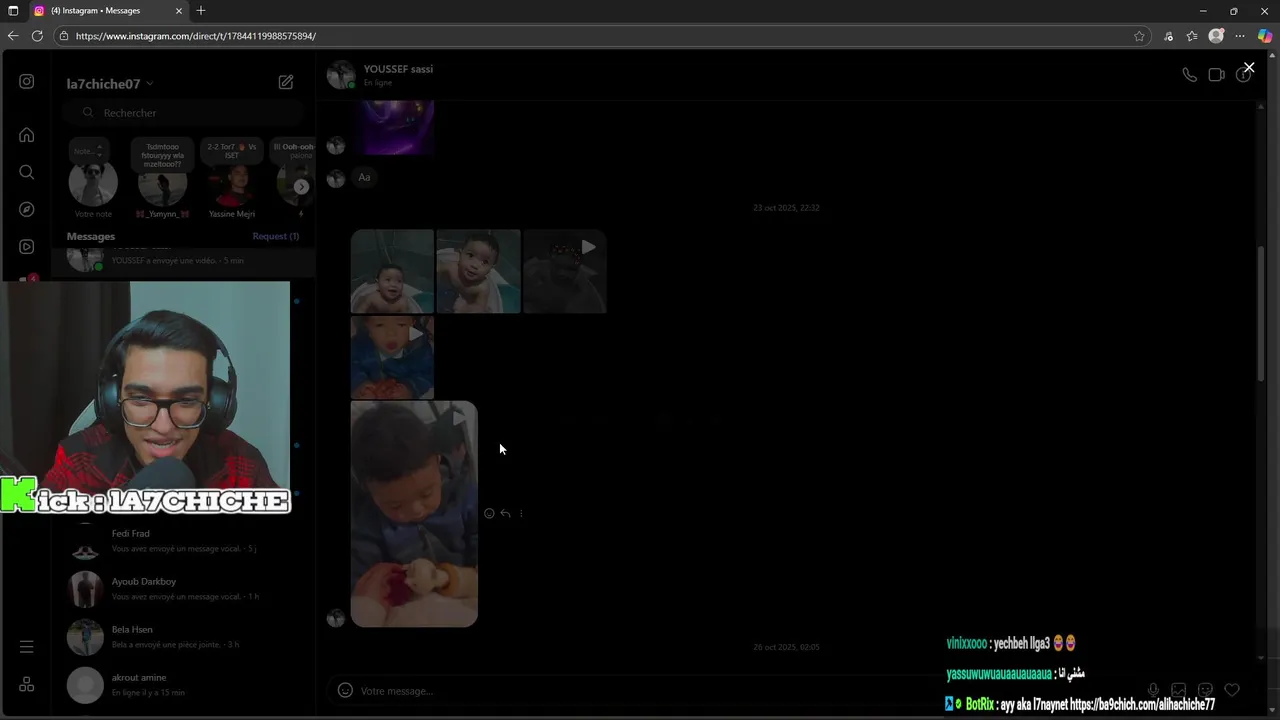Open the Request (1) link

tap(276, 236)
